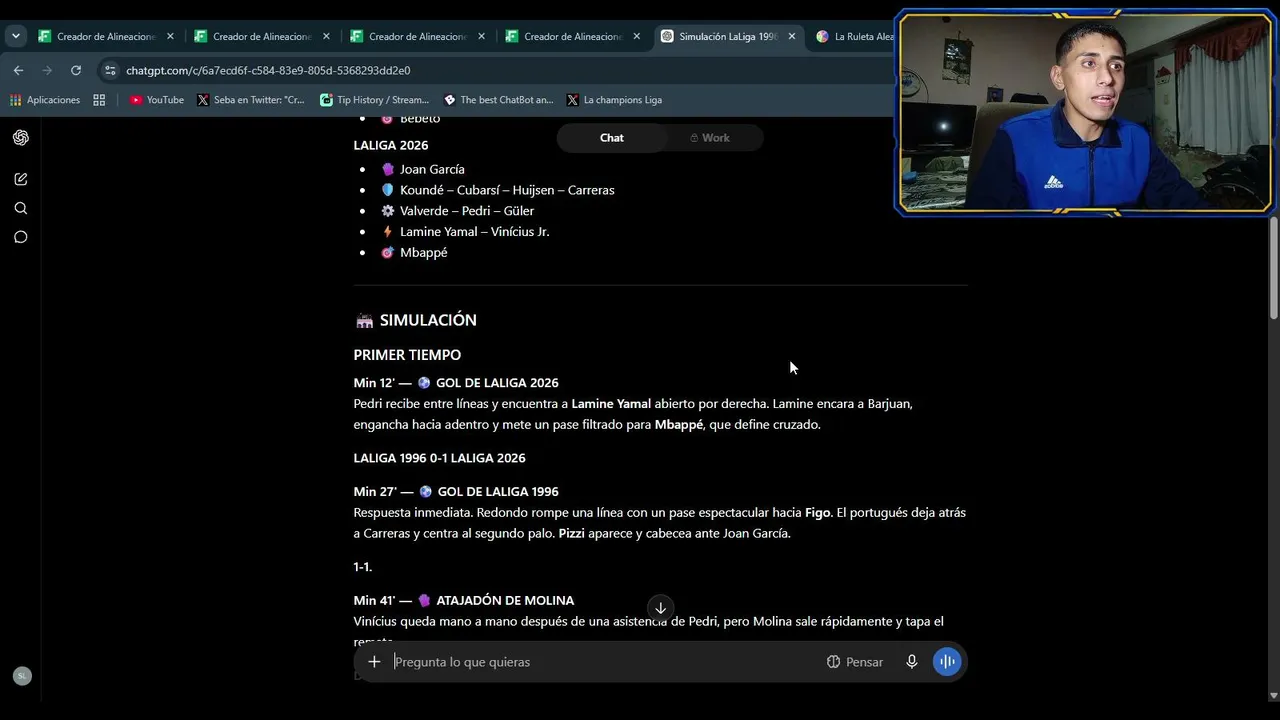Launch voice mode with the blue waveform button
Image resolution: width=1280 pixels, height=720 pixels.
947,662
